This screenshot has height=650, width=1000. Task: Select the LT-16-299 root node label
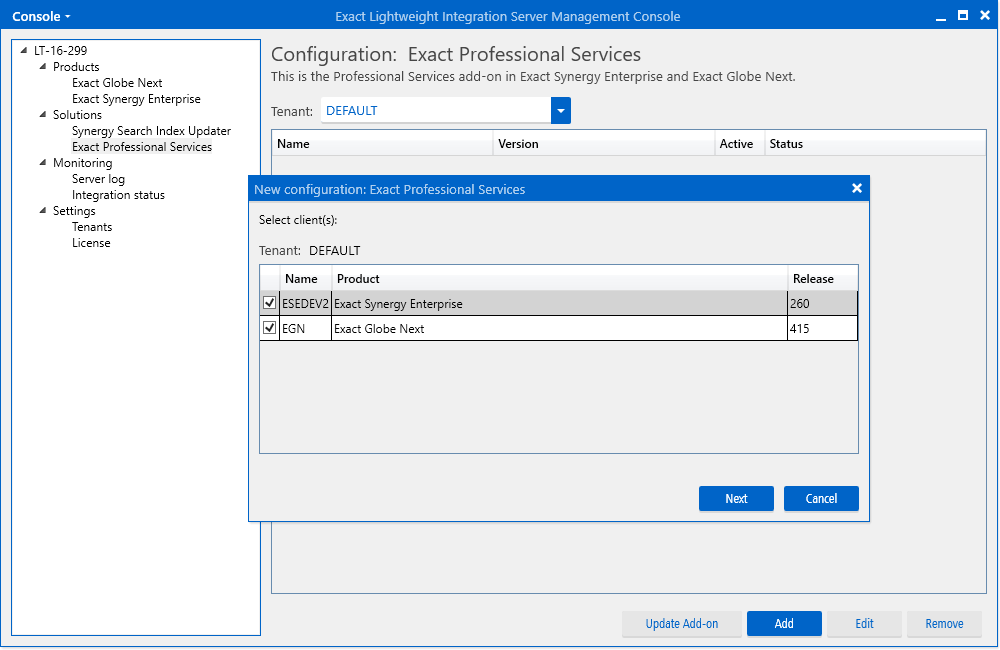[61, 50]
